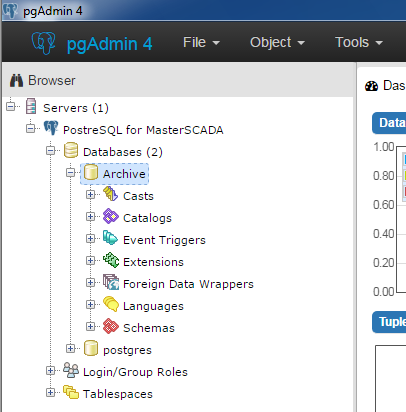Click the Dashboard gauge icon

tap(371, 86)
